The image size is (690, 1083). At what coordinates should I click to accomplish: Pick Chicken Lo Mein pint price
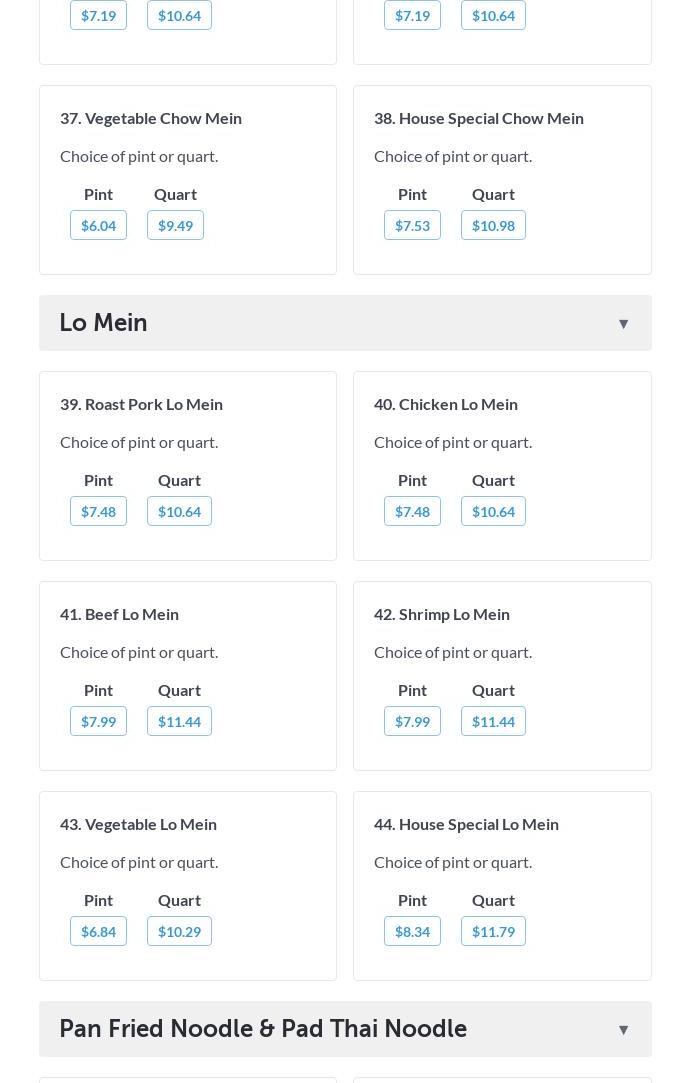pyautogui.click(x=412, y=511)
